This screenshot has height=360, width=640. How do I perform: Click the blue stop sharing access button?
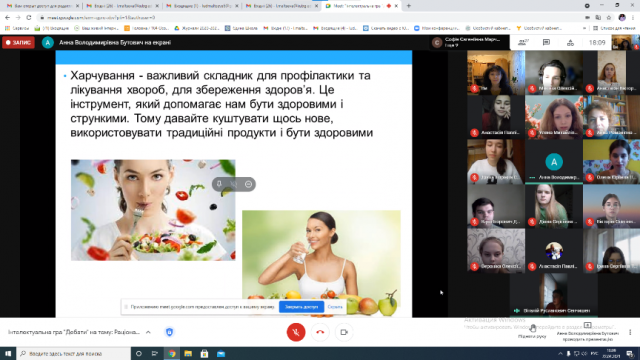point(301,307)
